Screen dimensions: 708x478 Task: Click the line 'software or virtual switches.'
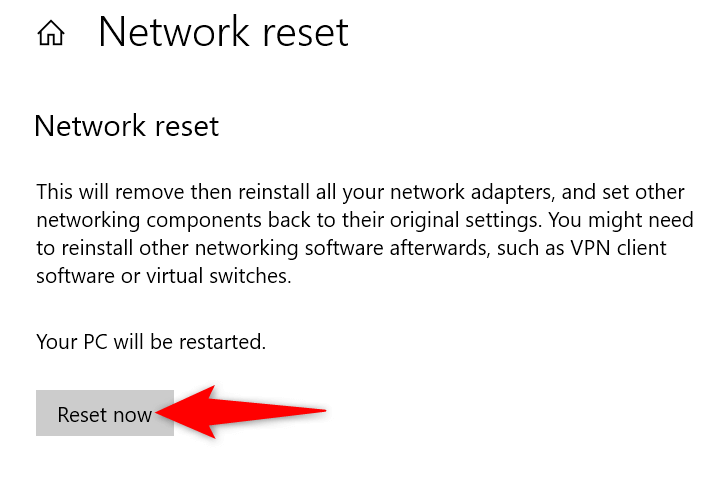(x=164, y=275)
